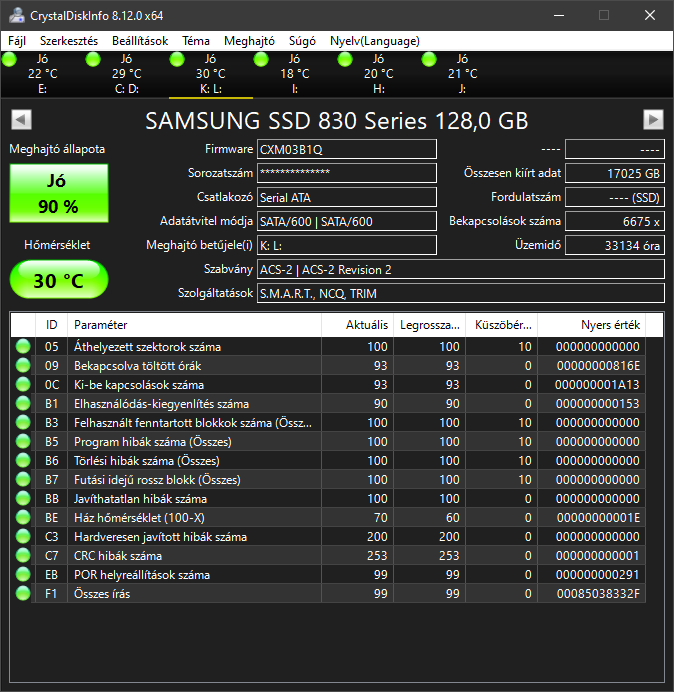674x692 pixels.
Task: Click the 30 °C temperature button
Action: [59, 280]
